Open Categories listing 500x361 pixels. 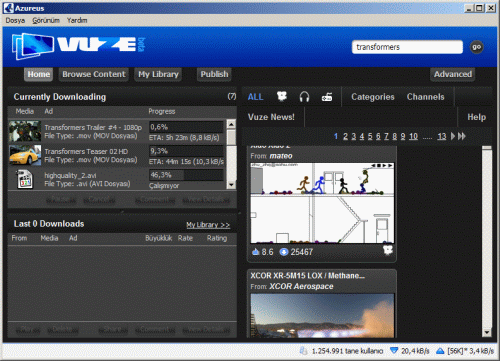tap(373, 97)
